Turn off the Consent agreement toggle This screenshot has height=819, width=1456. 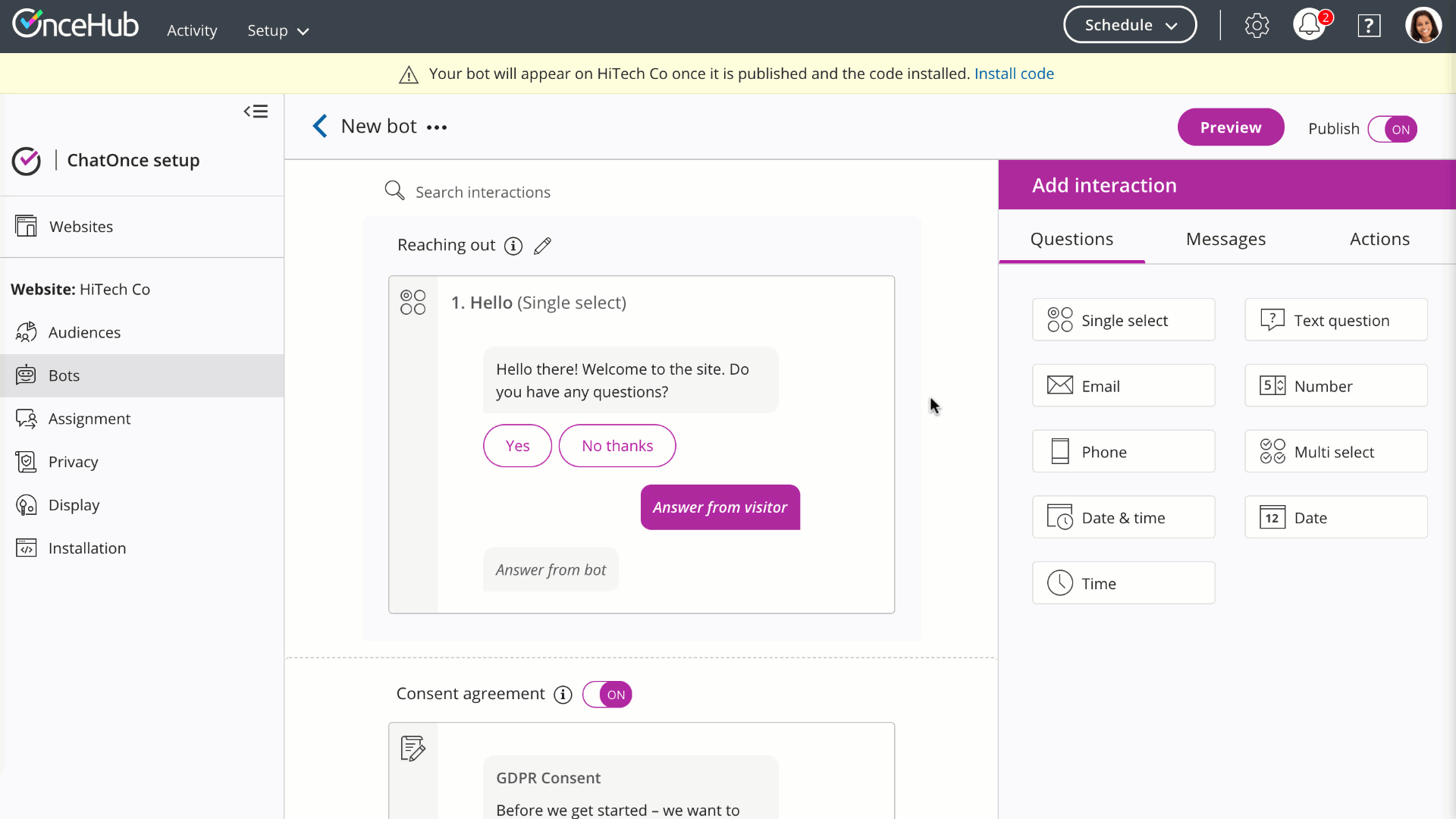click(607, 695)
